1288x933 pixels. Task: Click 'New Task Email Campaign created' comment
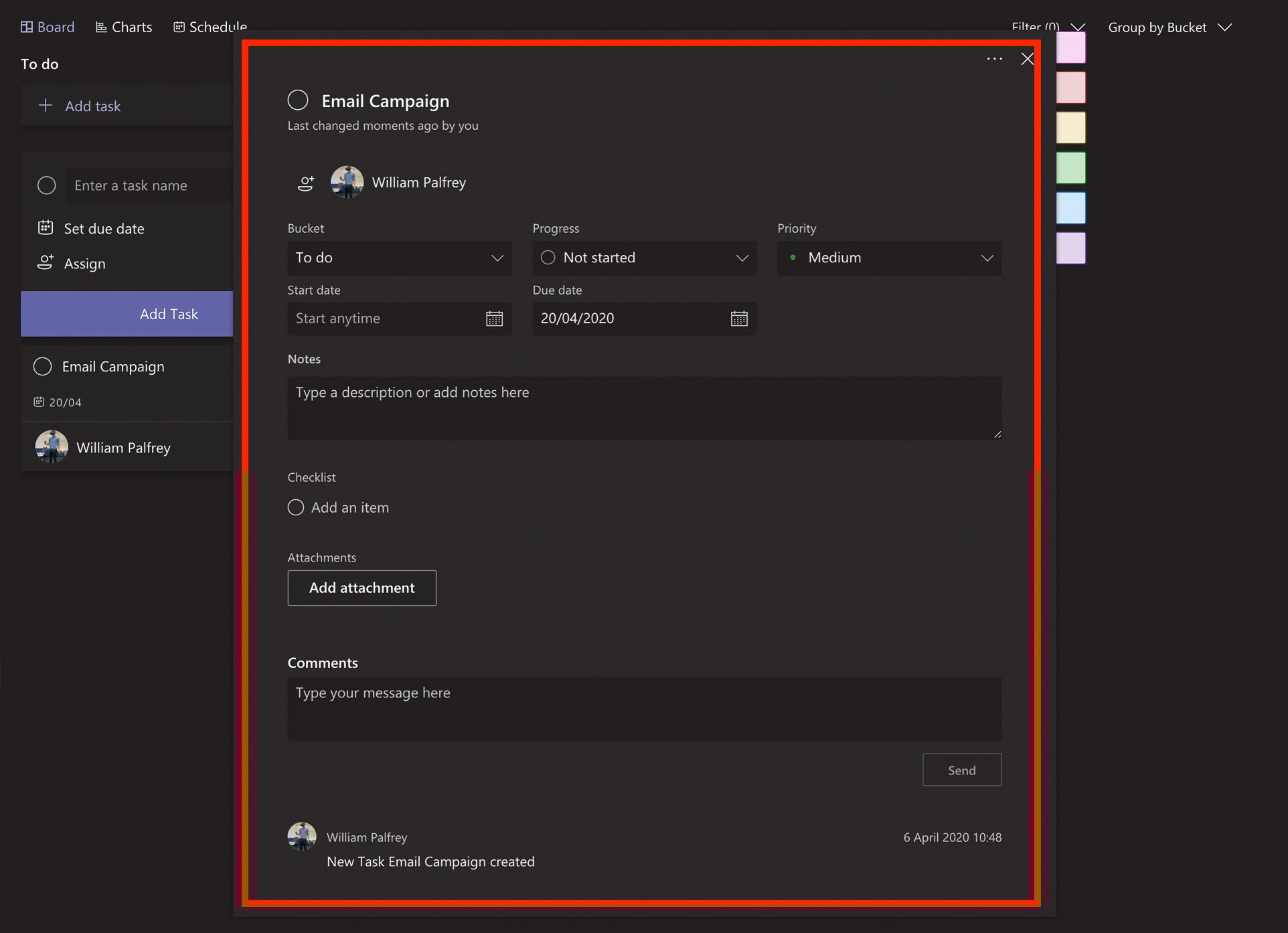pyautogui.click(x=430, y=862)
